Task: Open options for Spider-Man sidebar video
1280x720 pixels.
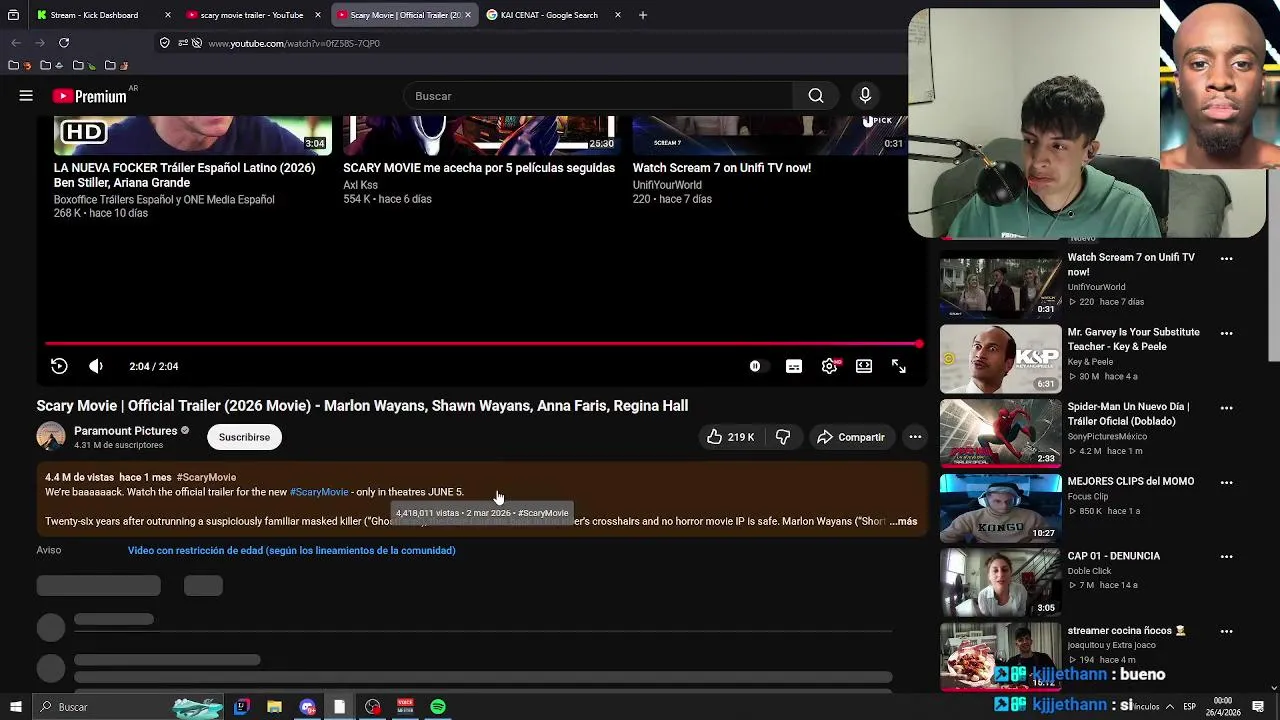Action: pos(1226,408)
